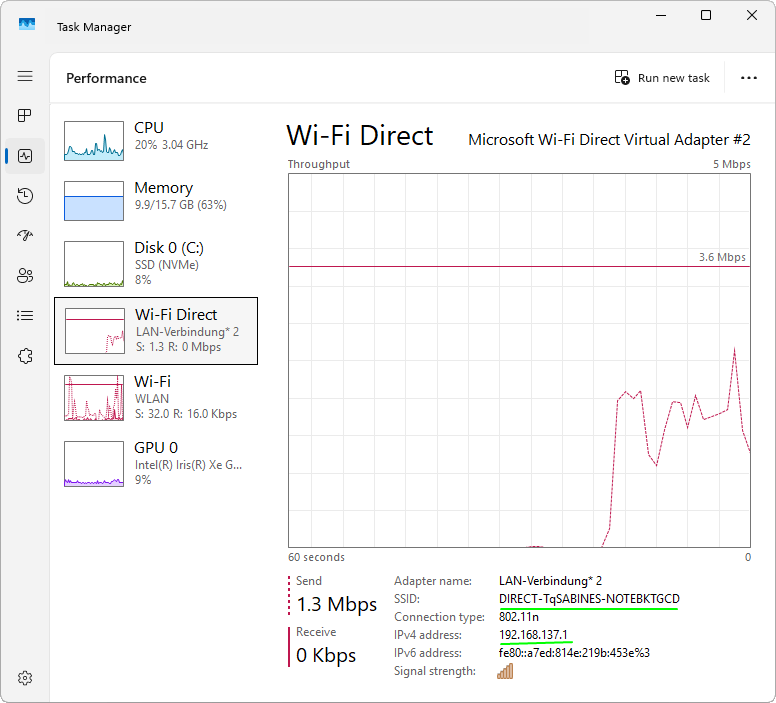
Task: Open the Users page icon
Action: tap(25, 276)
